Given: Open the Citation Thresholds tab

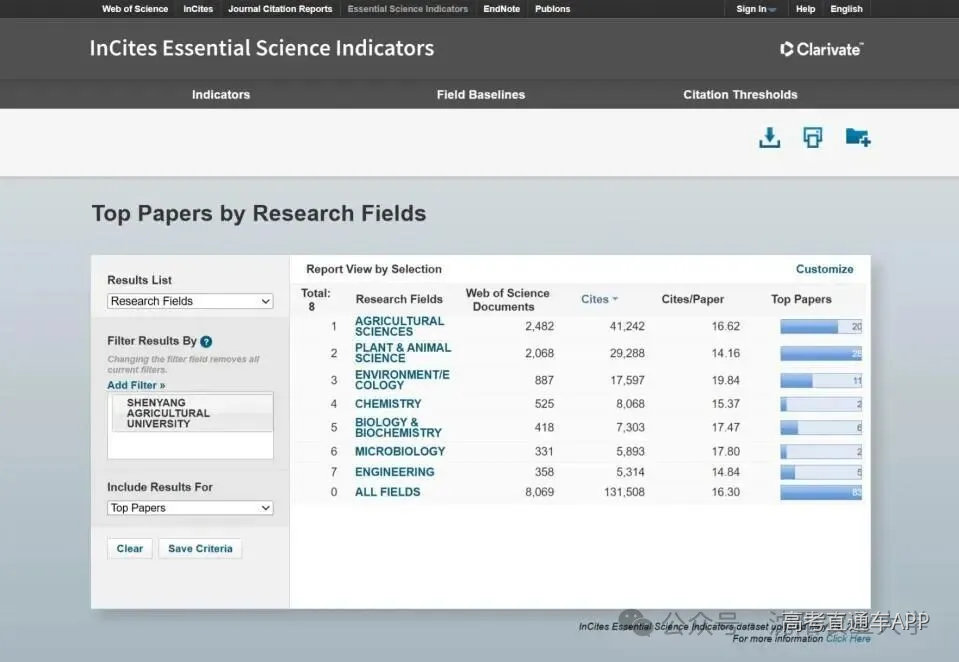Looking at the screenshot, I should point(740,94).
